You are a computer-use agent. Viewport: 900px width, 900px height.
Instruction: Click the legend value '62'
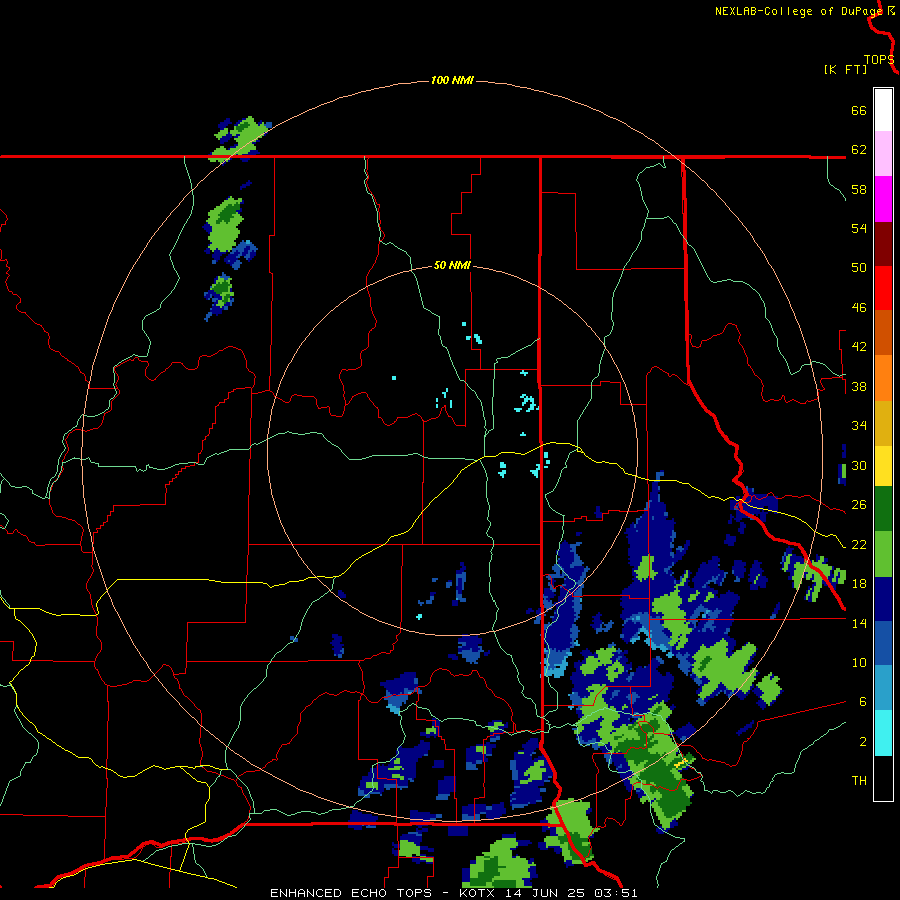pos(859,150)
